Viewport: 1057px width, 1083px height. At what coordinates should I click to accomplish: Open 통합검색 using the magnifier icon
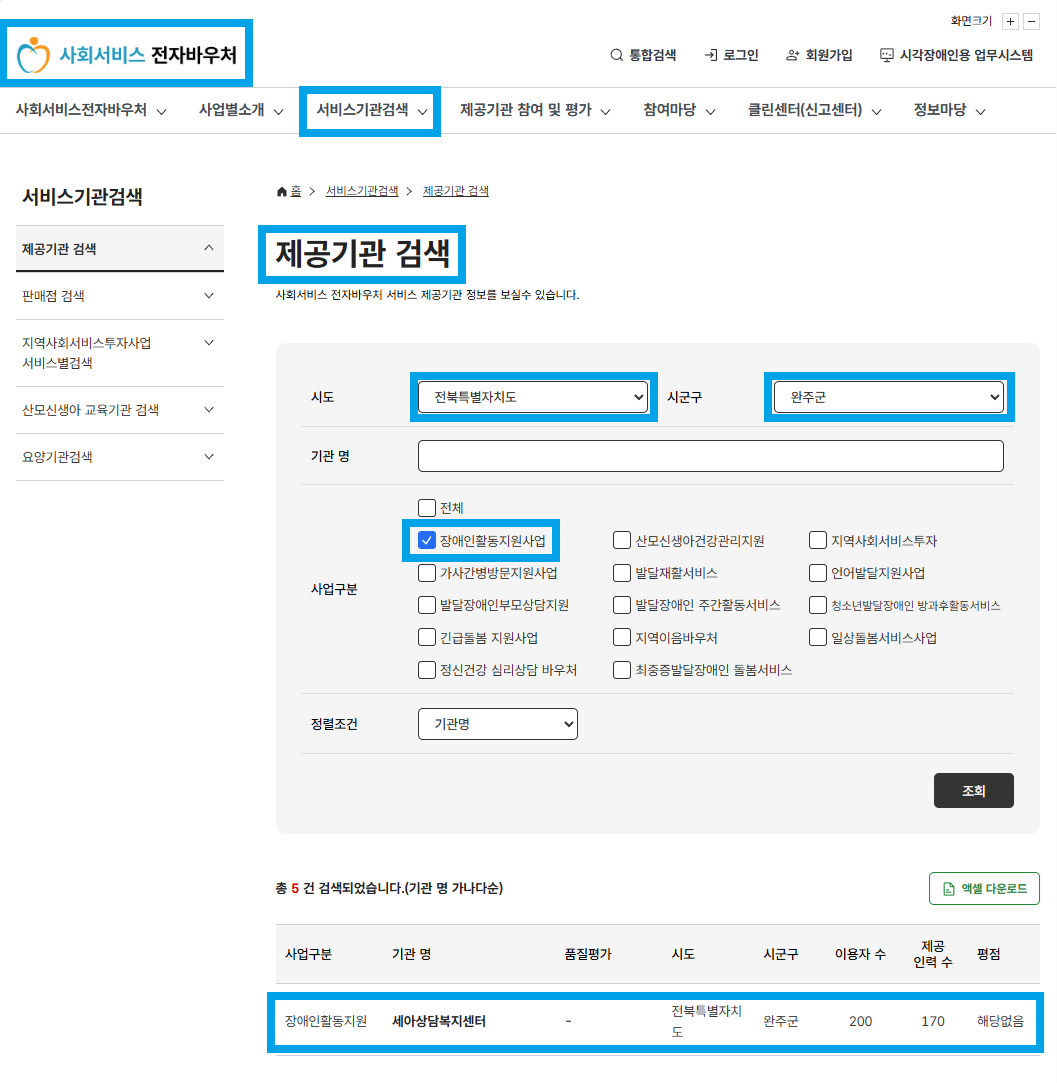pyautogui.click(x=617, y=55)
